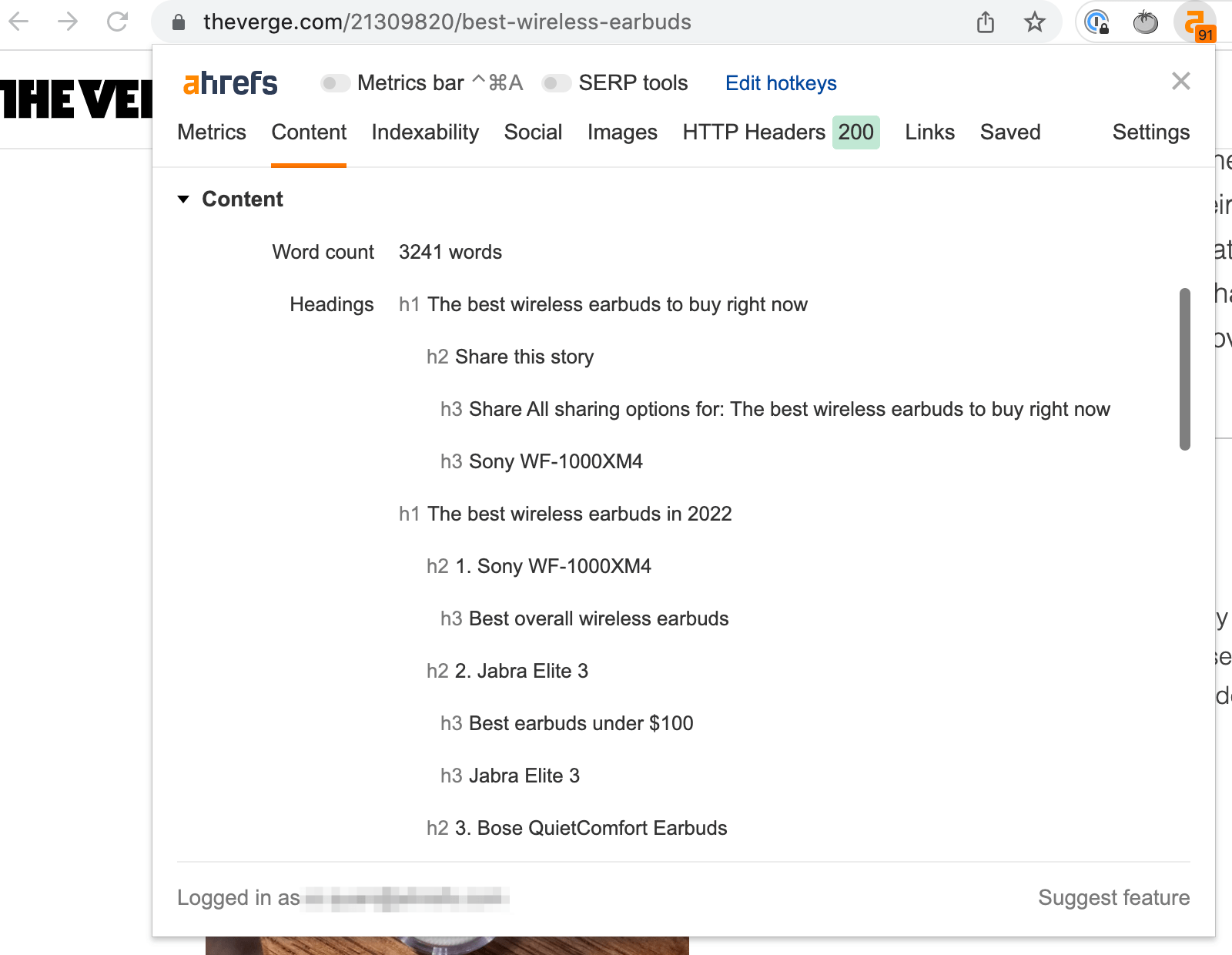
Task: Switch to the Social tab
Action: point(533,132)
